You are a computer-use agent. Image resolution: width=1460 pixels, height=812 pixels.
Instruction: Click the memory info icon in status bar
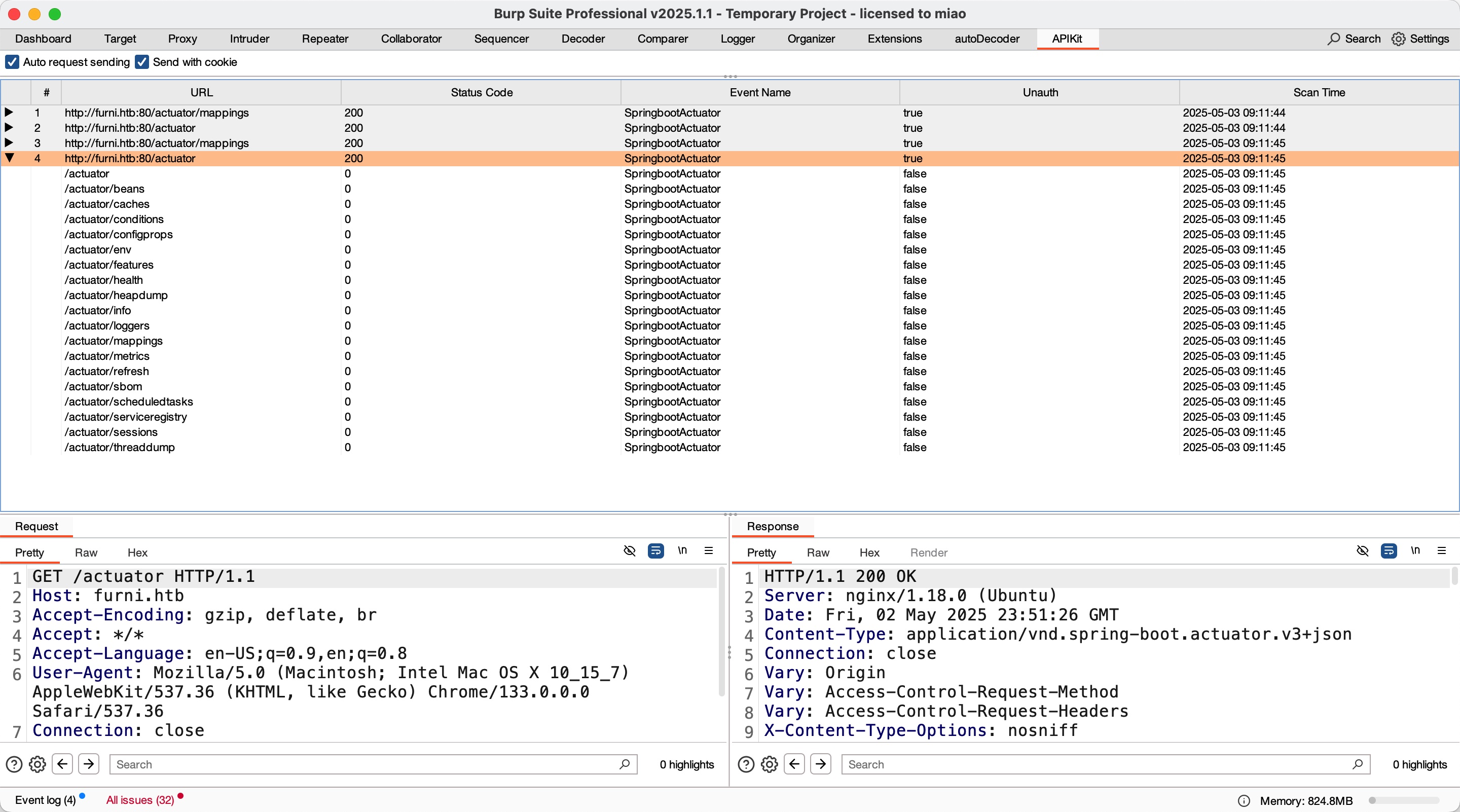click(x=1244, y=801)
